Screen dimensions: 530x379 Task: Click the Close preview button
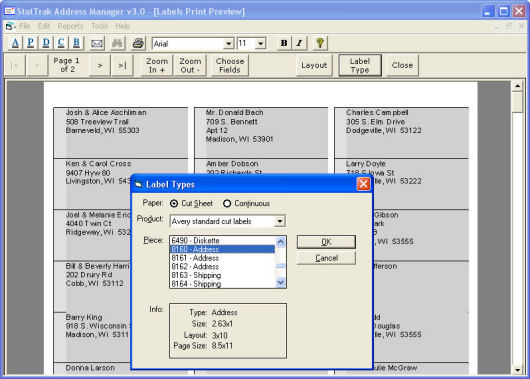[402, 65]
